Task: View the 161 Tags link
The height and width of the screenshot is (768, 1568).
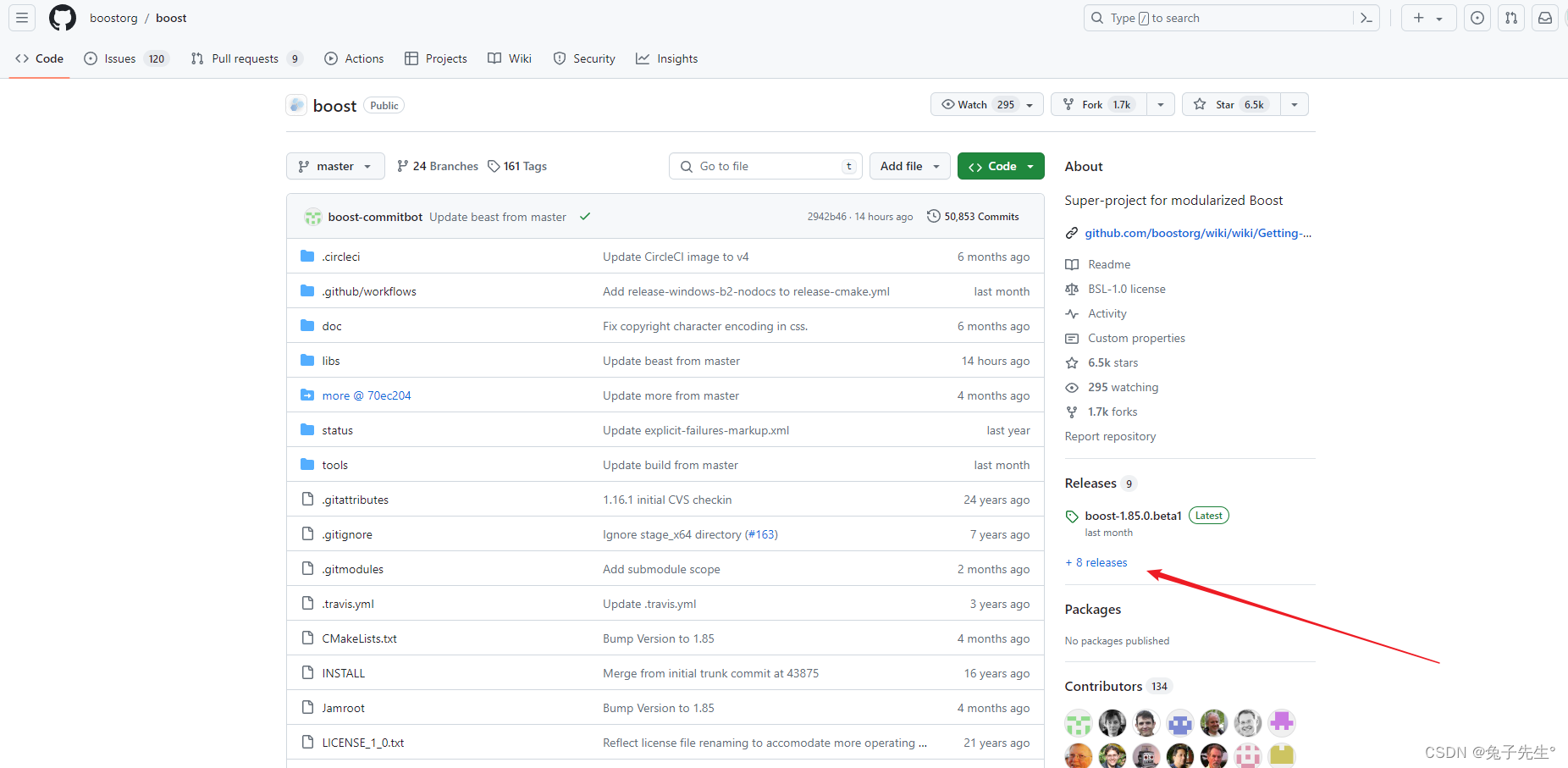Action: [517, 166]
